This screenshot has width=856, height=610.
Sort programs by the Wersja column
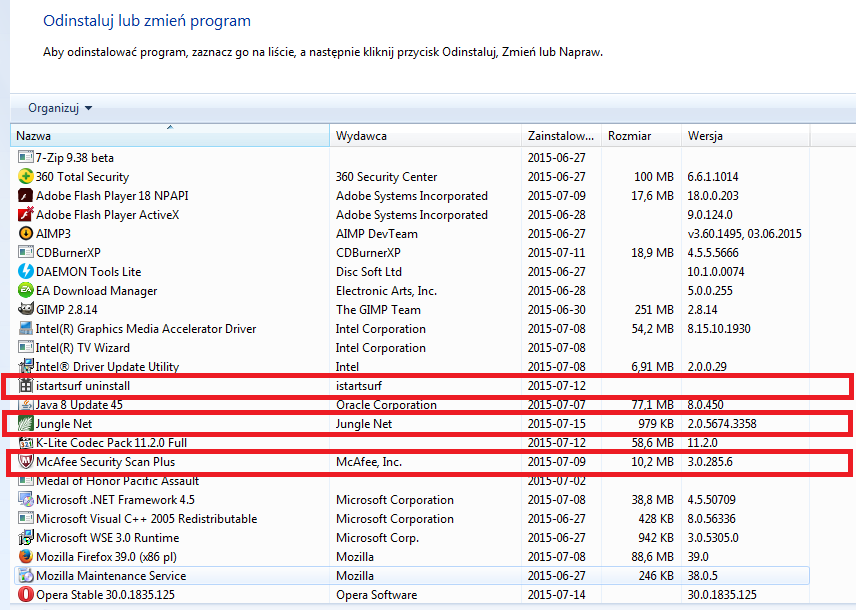pos(746,135)
